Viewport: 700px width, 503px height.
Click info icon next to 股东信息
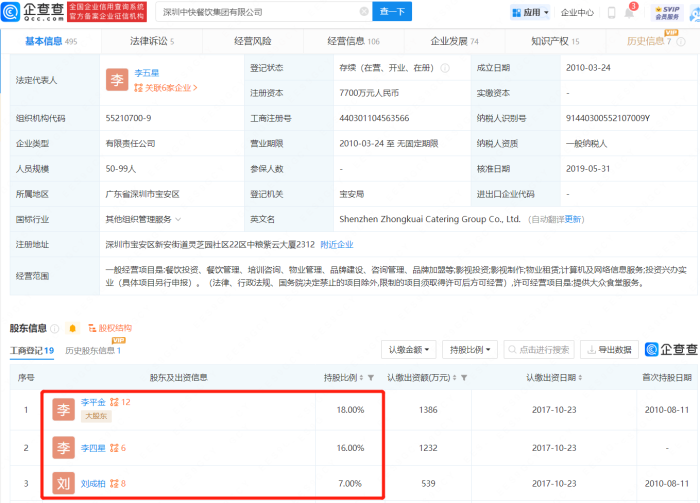[54, 328]
